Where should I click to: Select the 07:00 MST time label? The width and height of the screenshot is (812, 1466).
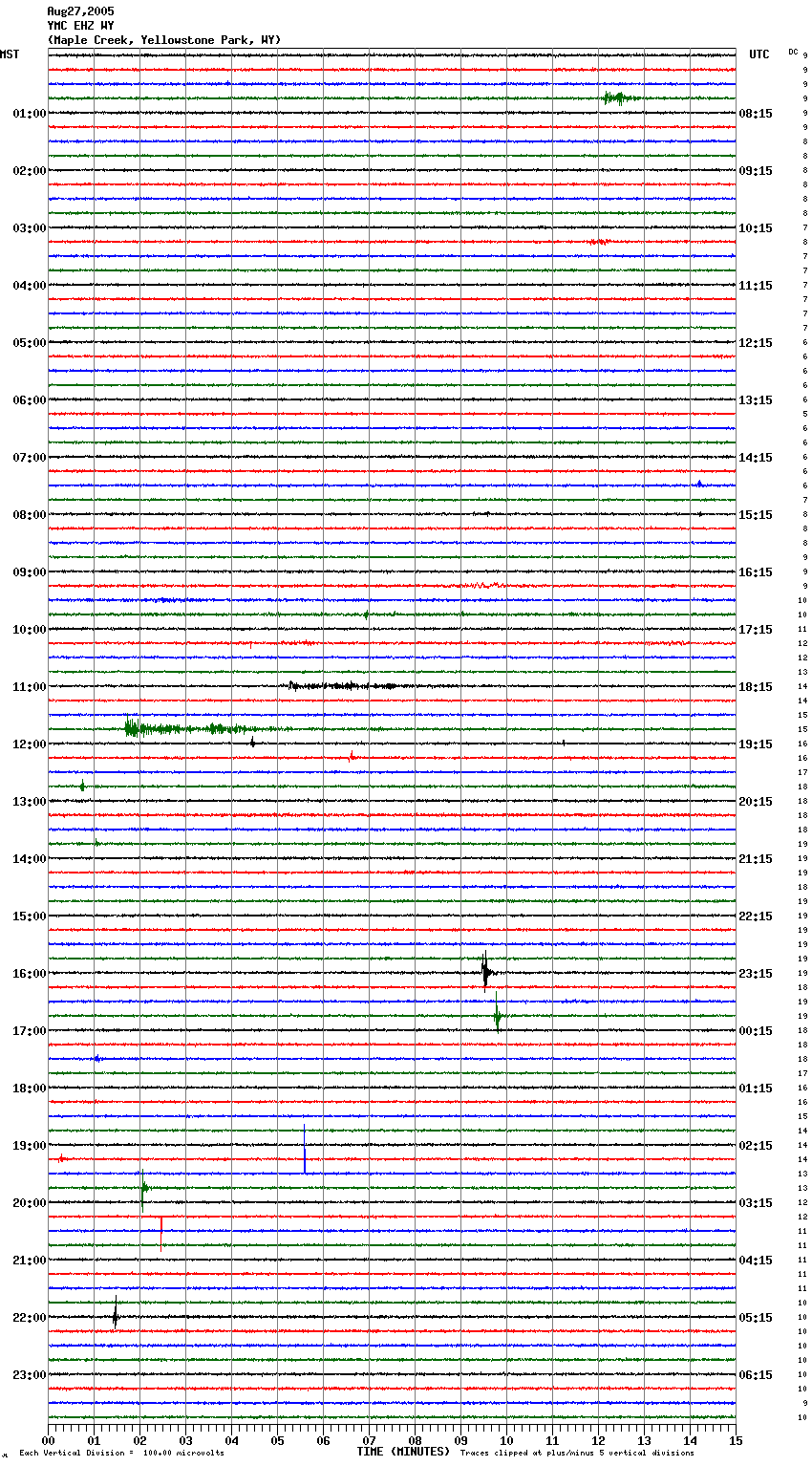[x=30, y=458]
